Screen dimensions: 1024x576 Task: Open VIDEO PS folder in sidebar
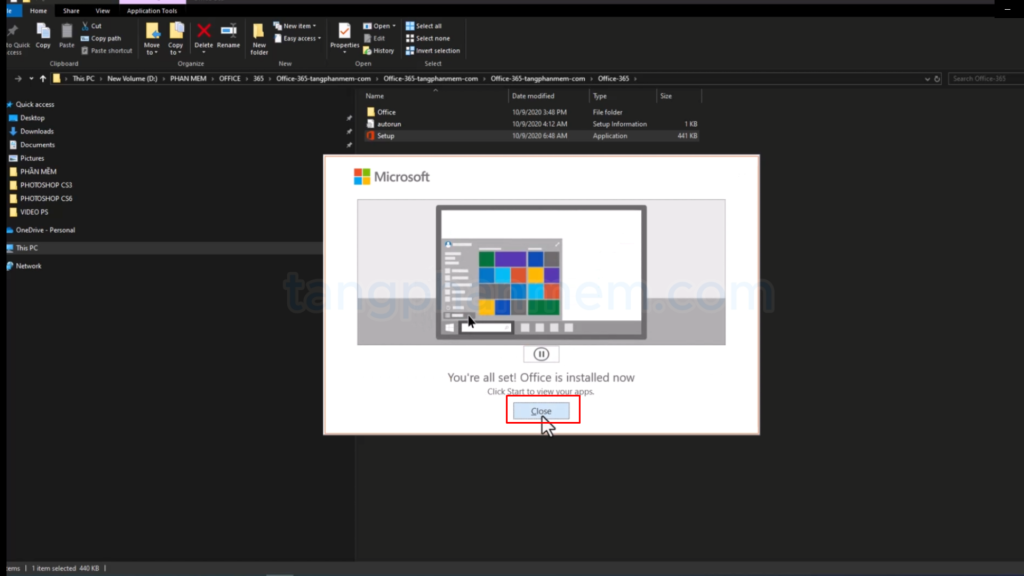tap(34, 212)
